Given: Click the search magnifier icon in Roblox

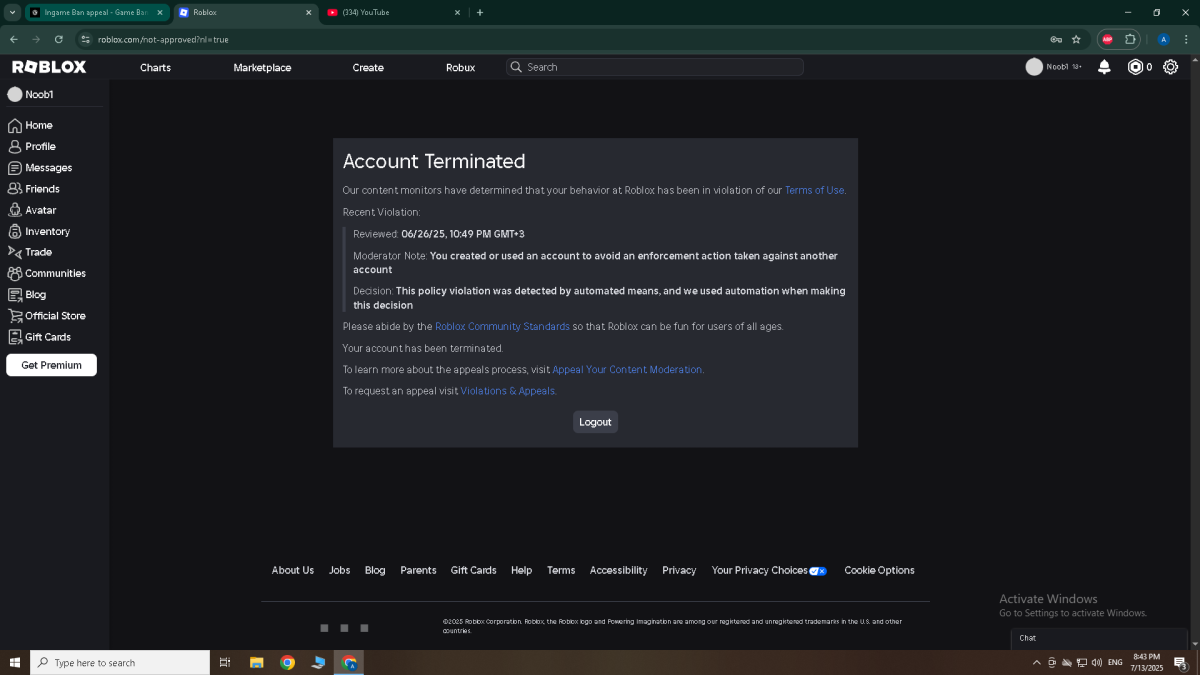Looking at the screenshot, I should [x=516, y=67].
